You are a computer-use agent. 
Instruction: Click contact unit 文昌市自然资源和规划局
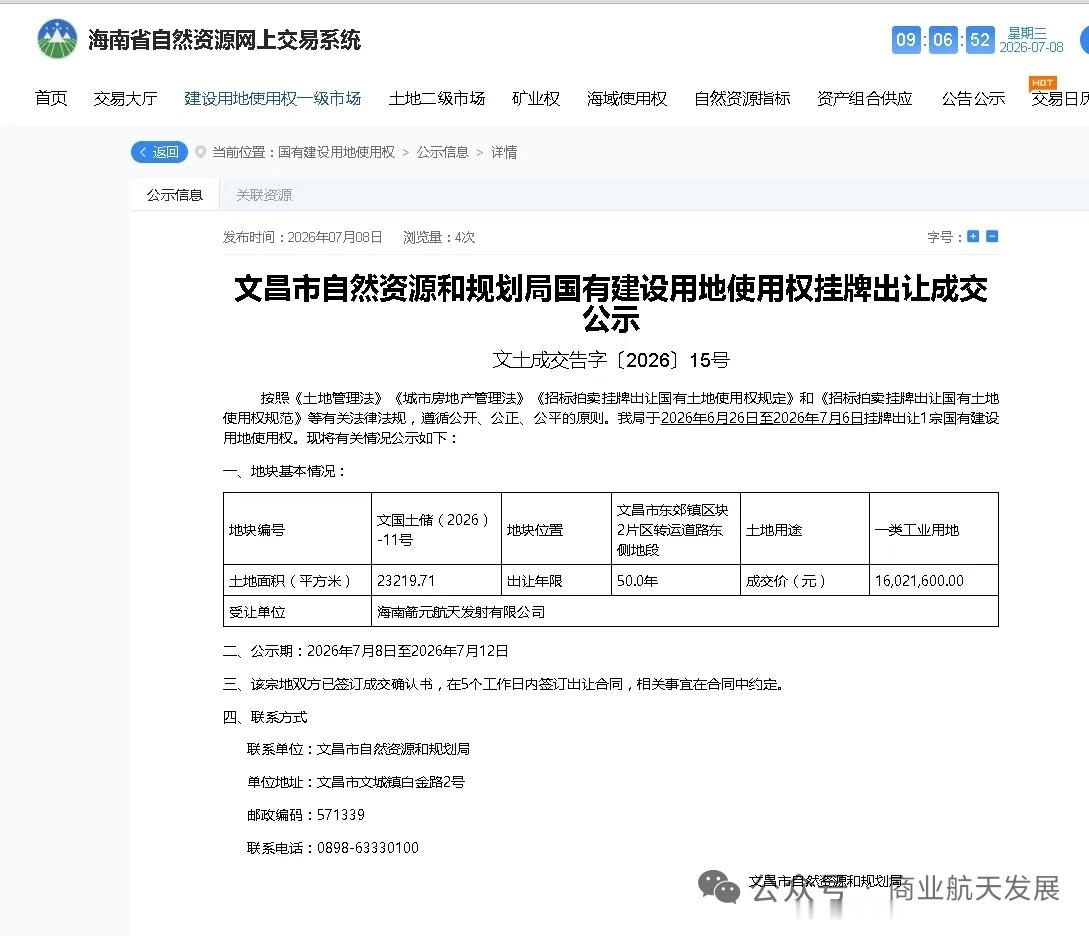coord(393,749)
